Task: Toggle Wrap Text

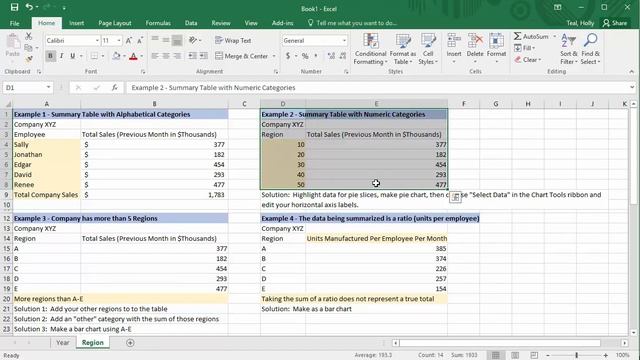Action: pos(233,40)
